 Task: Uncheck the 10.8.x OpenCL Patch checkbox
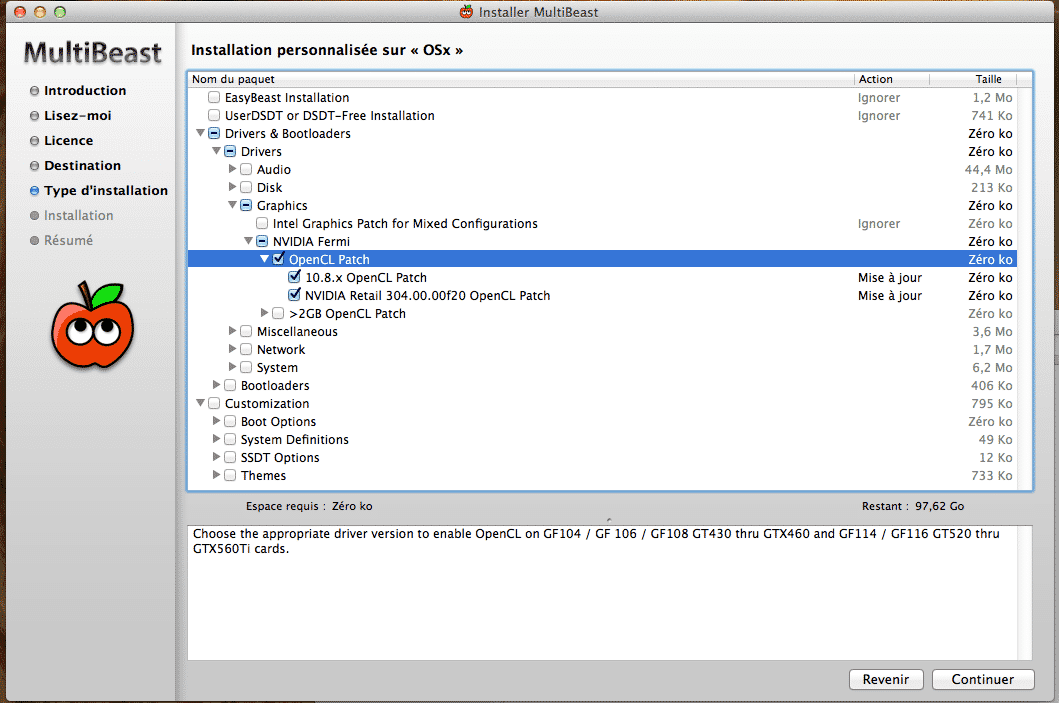click(x=294, y=278)
